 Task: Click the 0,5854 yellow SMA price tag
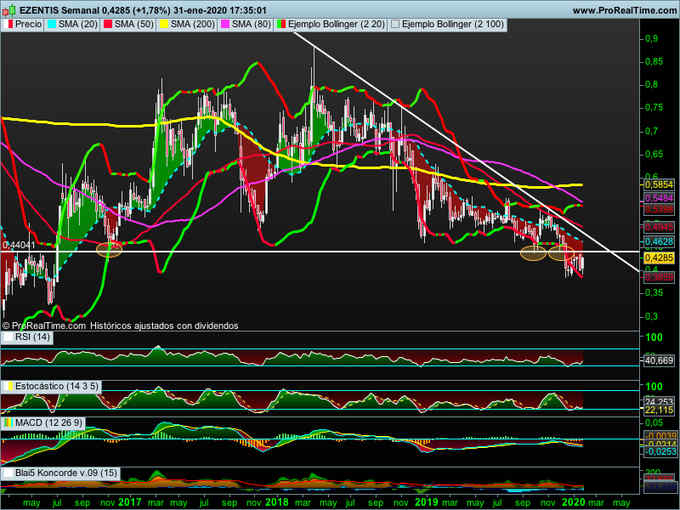(x=659, y=185)
